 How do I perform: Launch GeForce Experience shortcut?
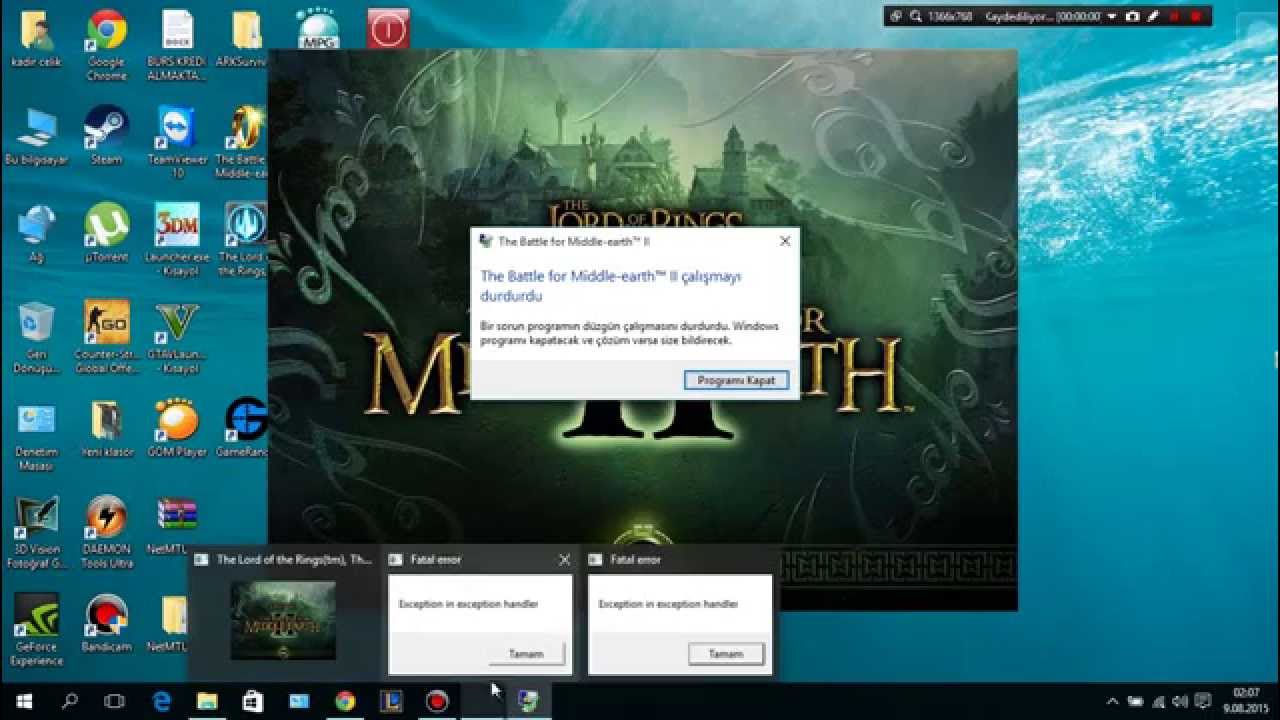[37, 630]
